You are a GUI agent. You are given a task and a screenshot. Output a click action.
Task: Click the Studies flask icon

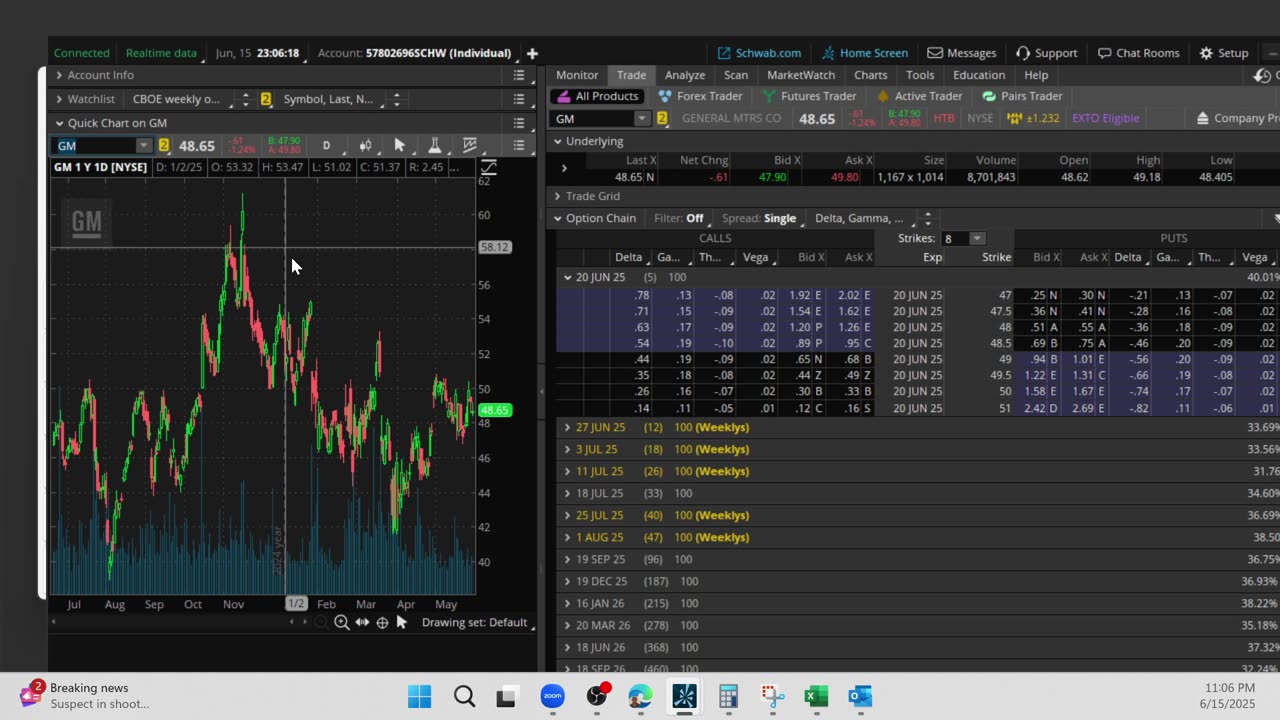click(x=434, y=146)
